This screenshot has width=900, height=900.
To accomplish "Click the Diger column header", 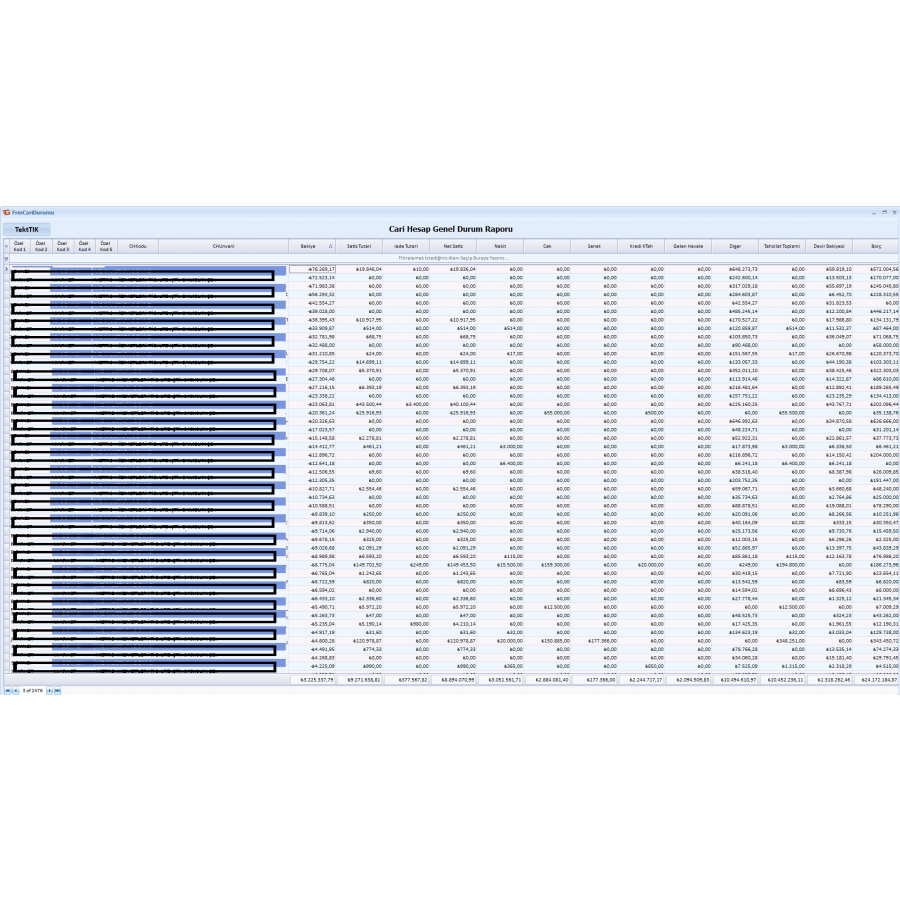I will [735, 246].
